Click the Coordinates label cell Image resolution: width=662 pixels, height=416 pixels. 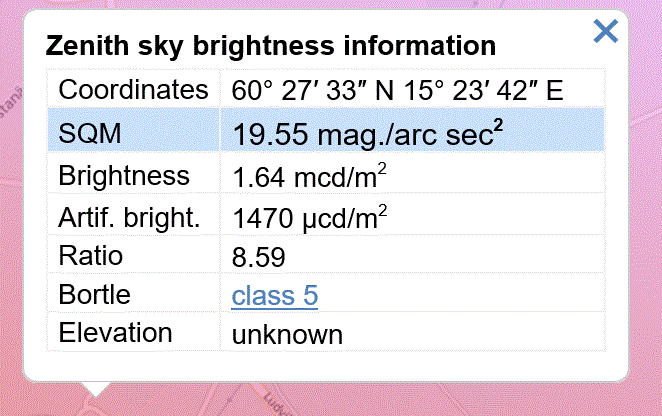(133, 90)
